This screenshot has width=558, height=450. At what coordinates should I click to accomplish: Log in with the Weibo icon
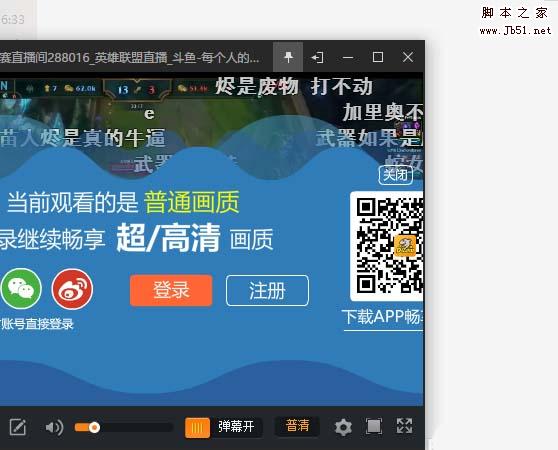pyautogui.click(x=73, y=289)
